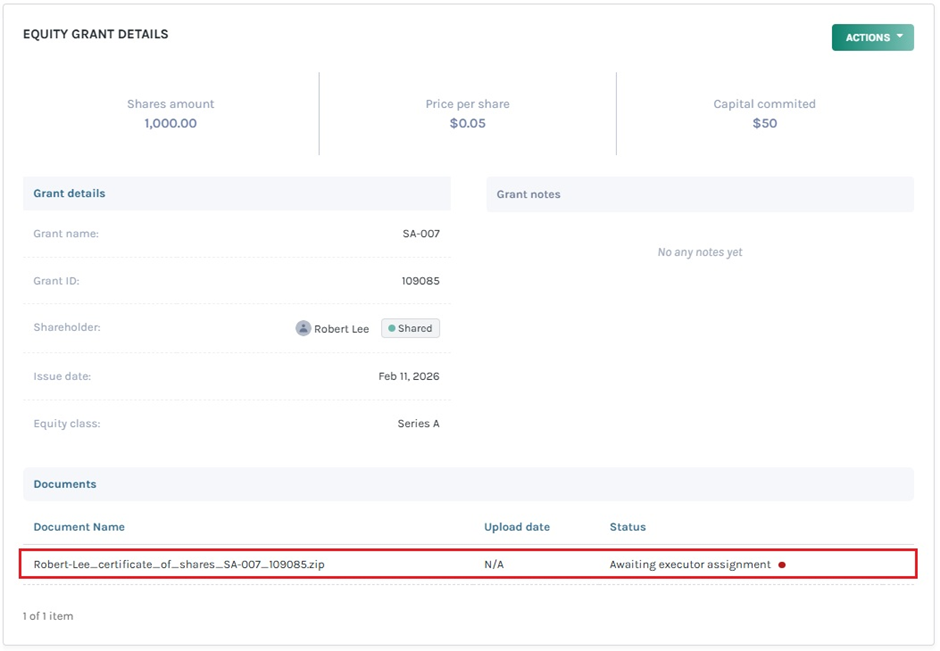Viewport: 940px width, 651px height.
Task: Click the Shares amount value 1,000.00
Action: [x=170, y=123]
